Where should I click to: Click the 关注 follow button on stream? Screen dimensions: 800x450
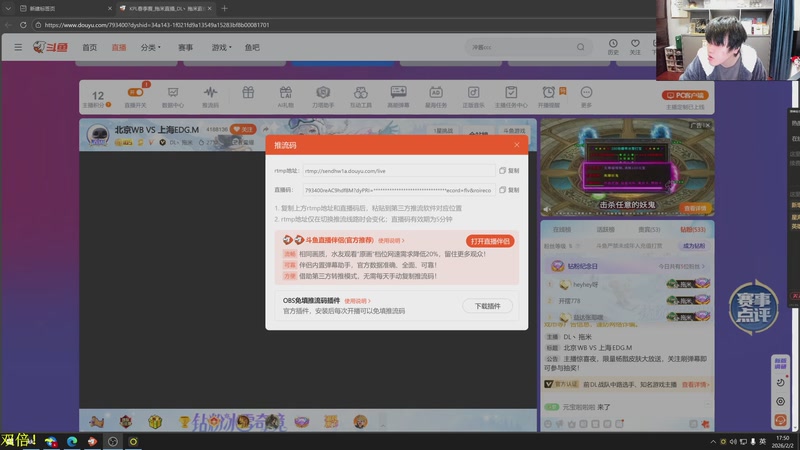(x=243, y=129)
